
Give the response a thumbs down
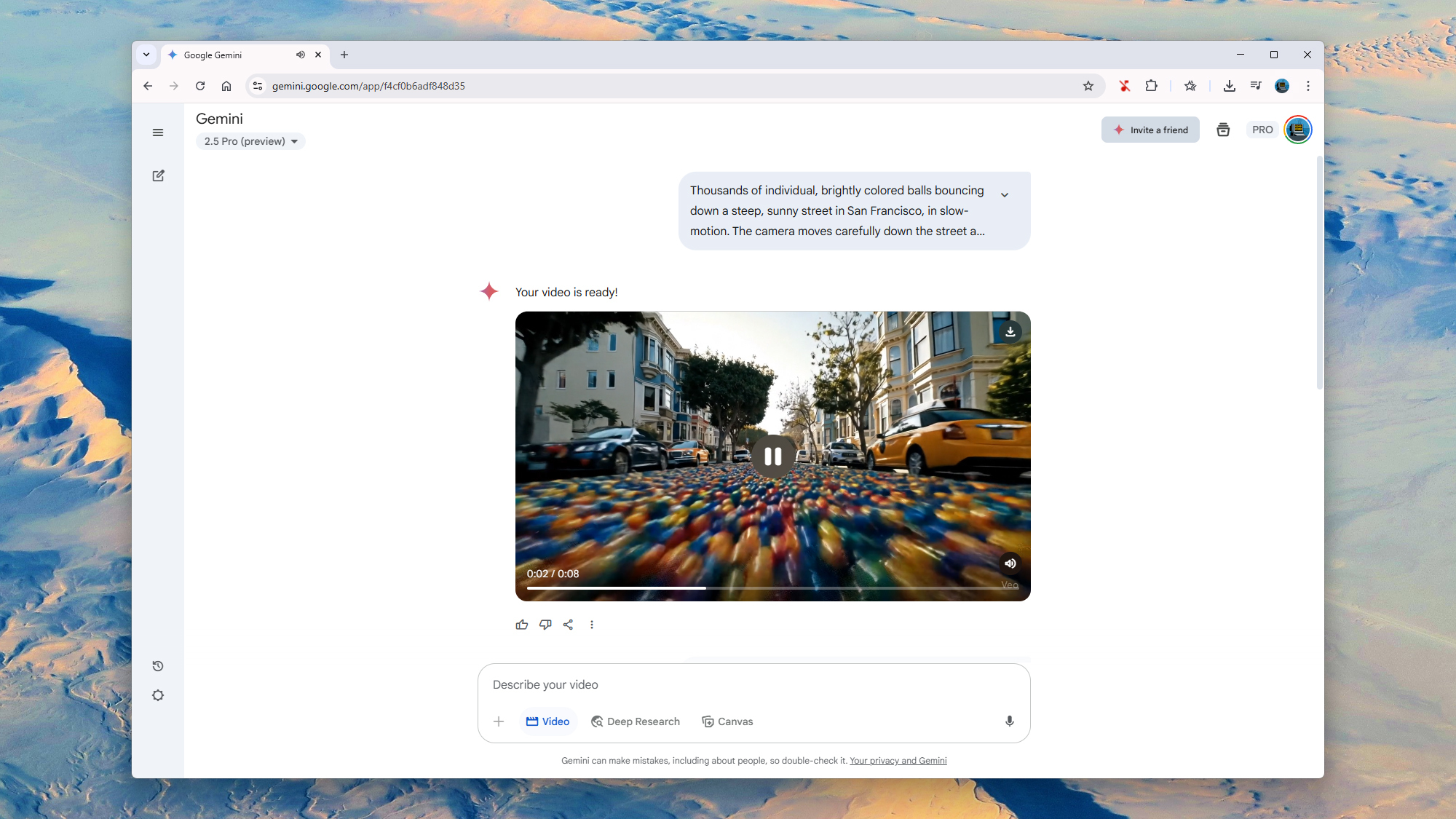click(545, 625)
